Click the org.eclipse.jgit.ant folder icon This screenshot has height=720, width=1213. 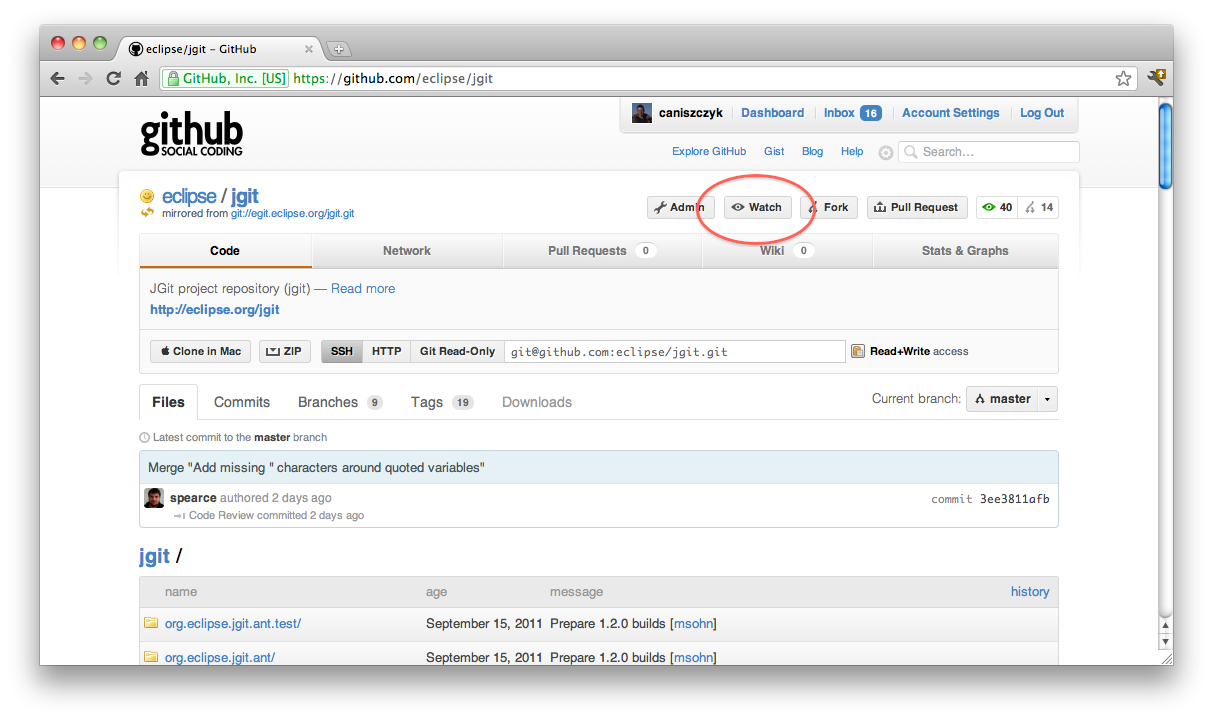pos(151,657)
